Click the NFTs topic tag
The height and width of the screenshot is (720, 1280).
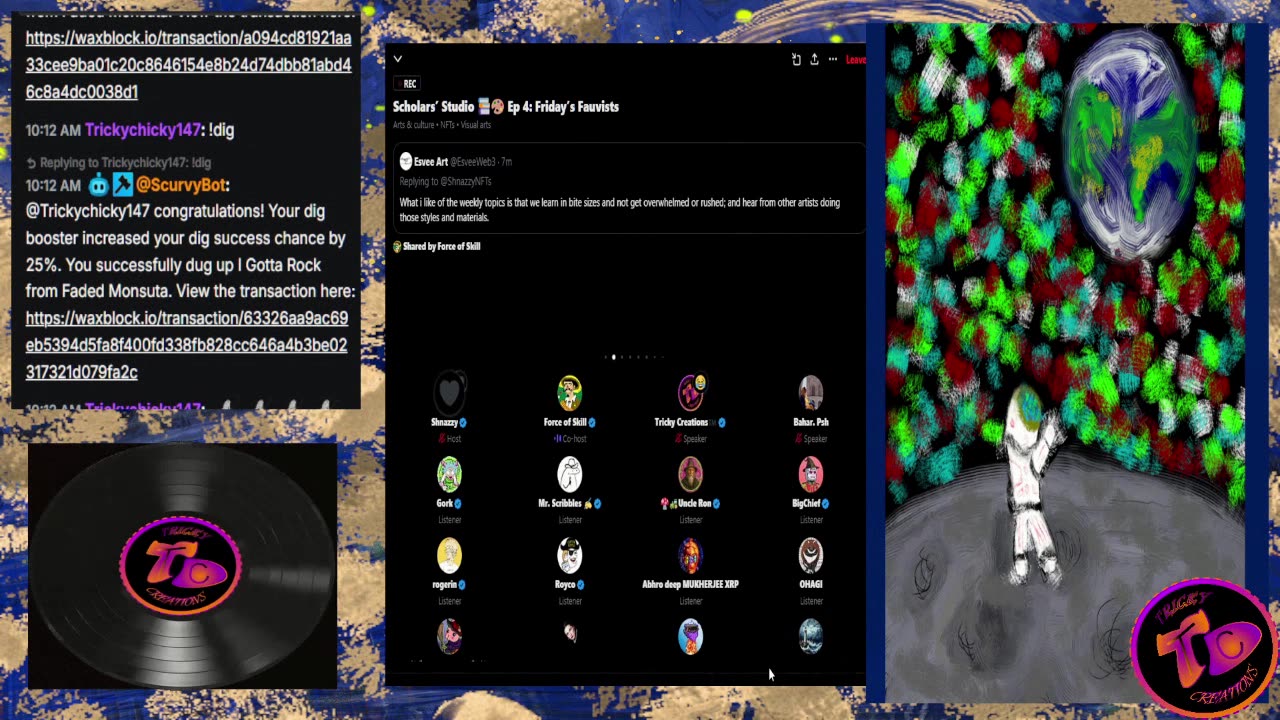coord(447,125)
